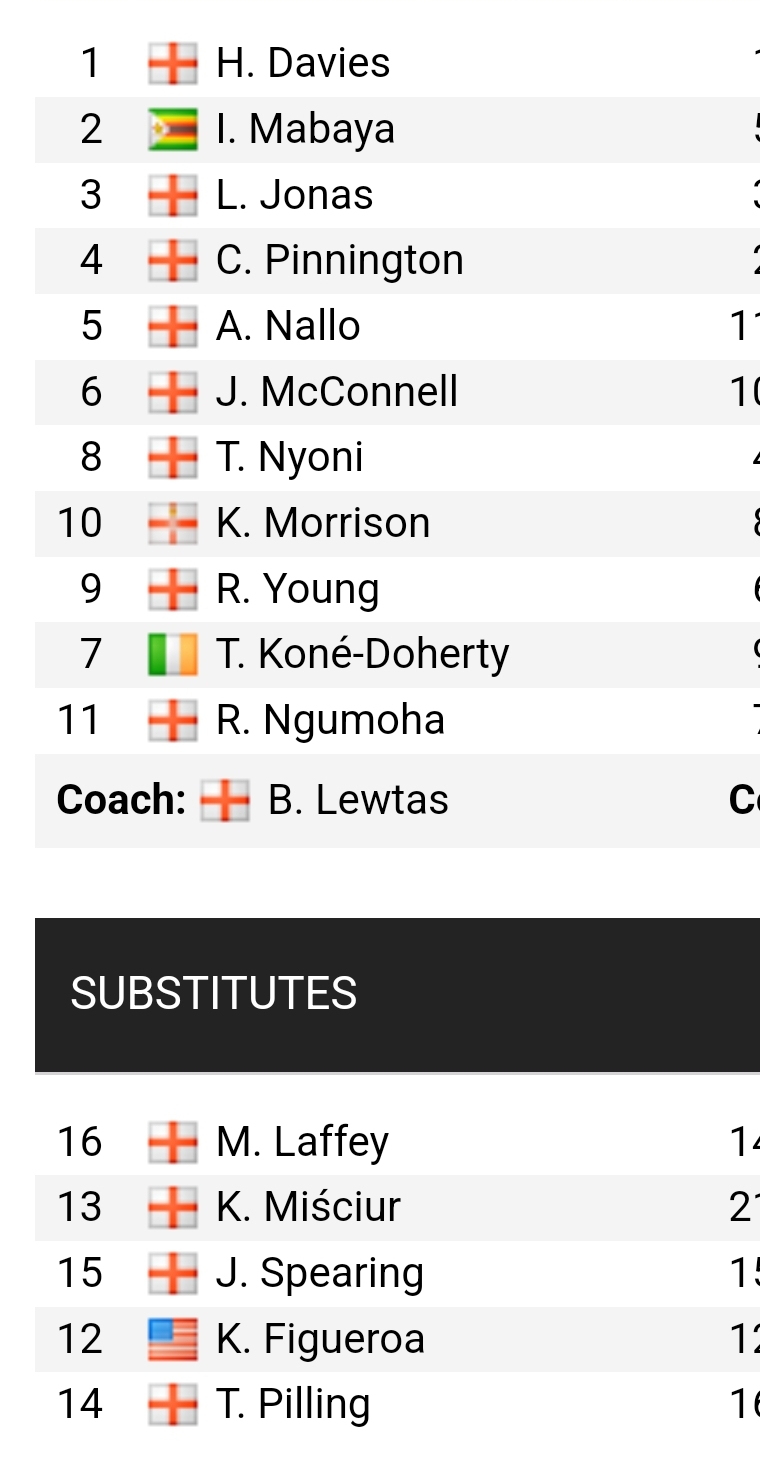
Task: Select substitute J. Spearing
Action: coord(320,1273)
